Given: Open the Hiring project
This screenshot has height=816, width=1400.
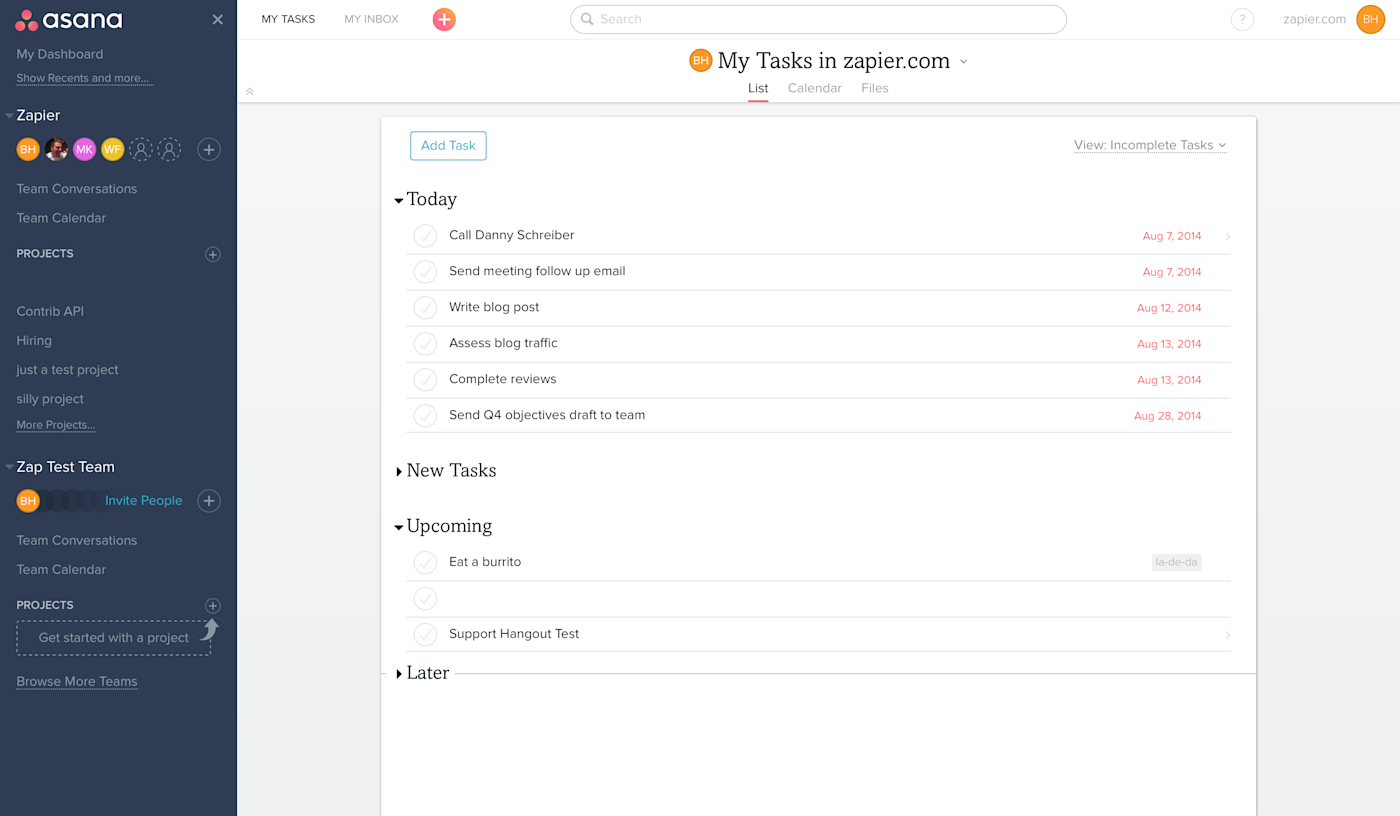Looking at the screenshot, I should [34, 341].
